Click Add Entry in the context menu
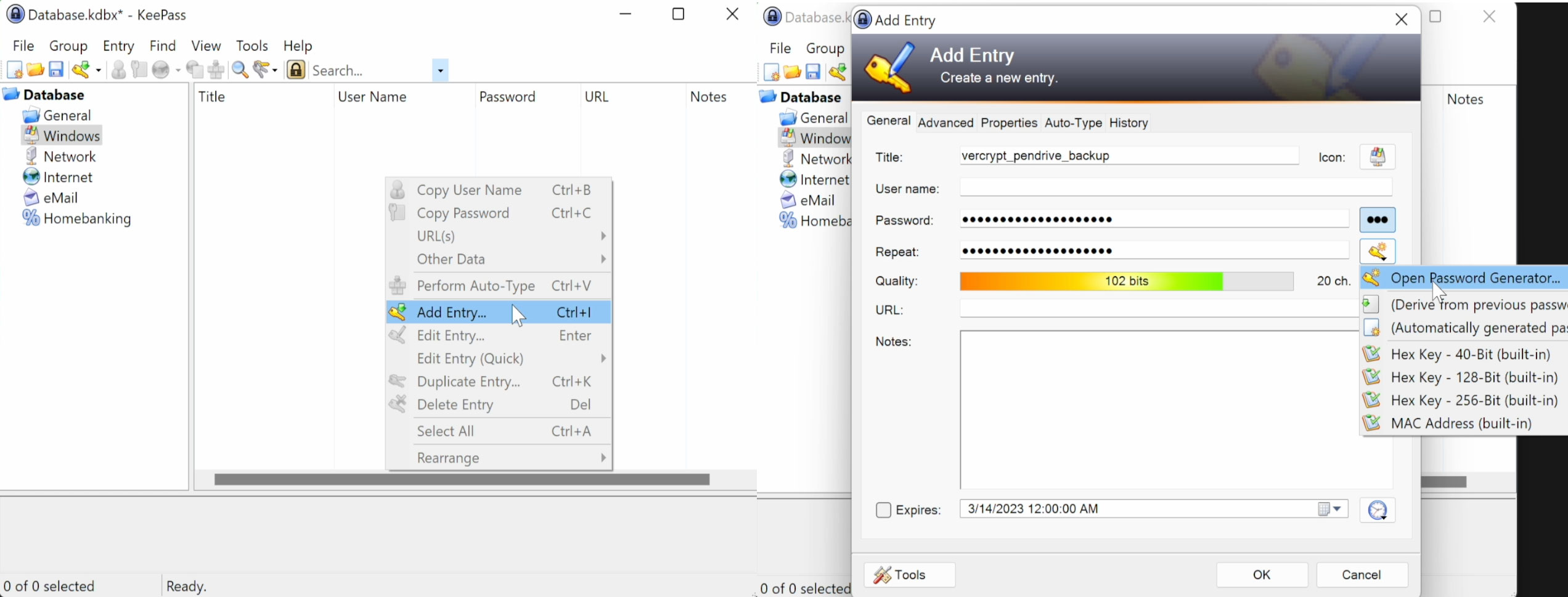The width and height of the screenshot is (1568, 597). 499,312
